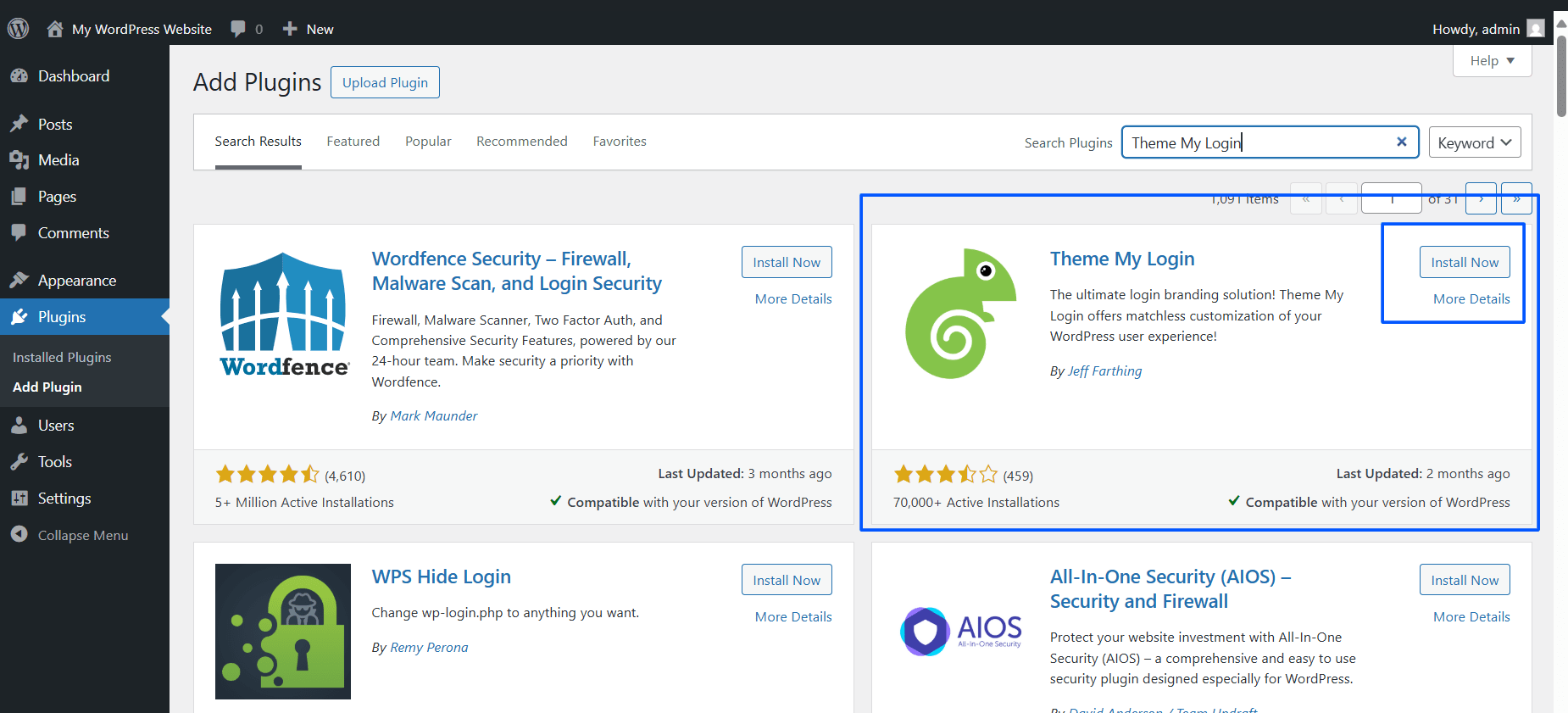Click the current page number field
The width and height of the screenshot is (1568, 713).
(x=1391, y=198)
